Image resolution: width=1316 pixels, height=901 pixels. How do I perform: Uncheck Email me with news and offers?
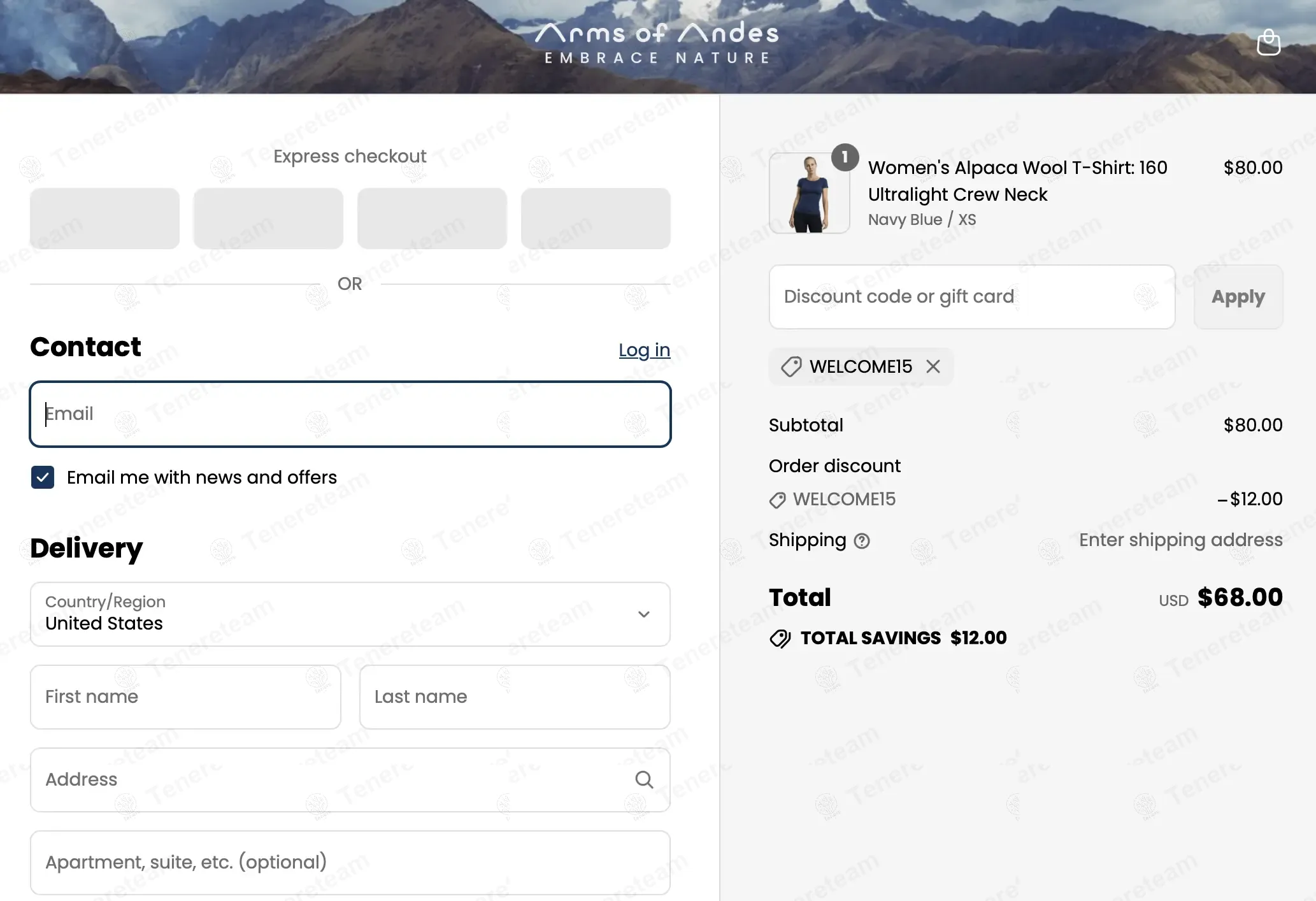(x=43, y=477)
